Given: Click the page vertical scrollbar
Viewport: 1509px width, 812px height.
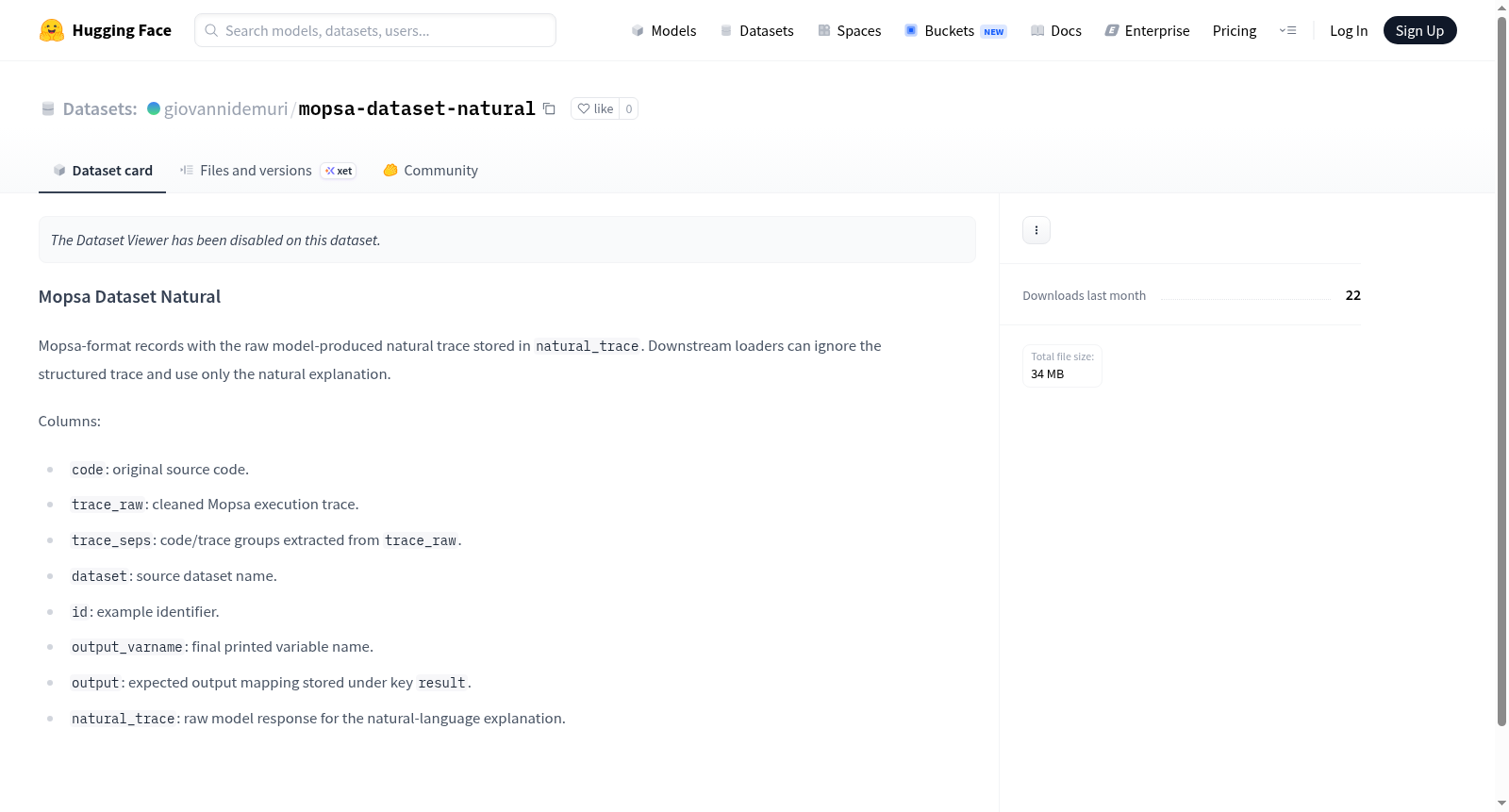Looking at the screenshot, I should pyautogui.click(x=1501, y=373).
